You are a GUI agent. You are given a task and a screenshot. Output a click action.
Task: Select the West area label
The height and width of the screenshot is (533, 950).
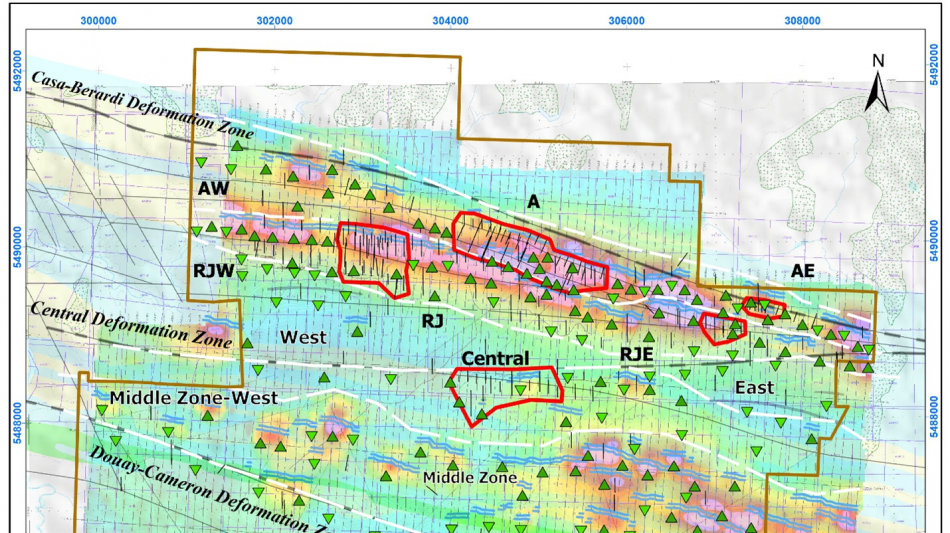point(303,337)
